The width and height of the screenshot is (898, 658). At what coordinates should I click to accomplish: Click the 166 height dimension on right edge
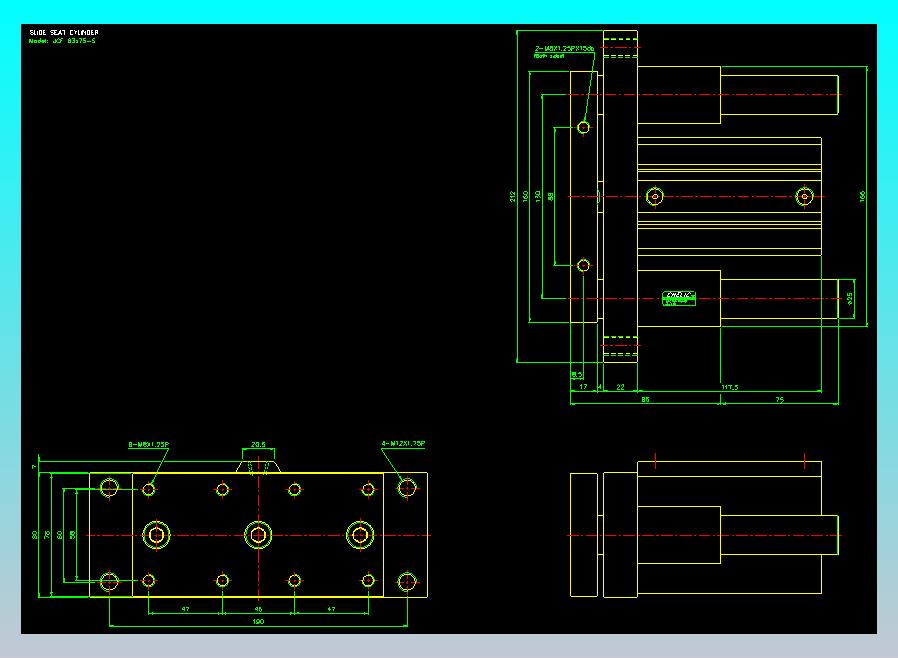point(862,196)
